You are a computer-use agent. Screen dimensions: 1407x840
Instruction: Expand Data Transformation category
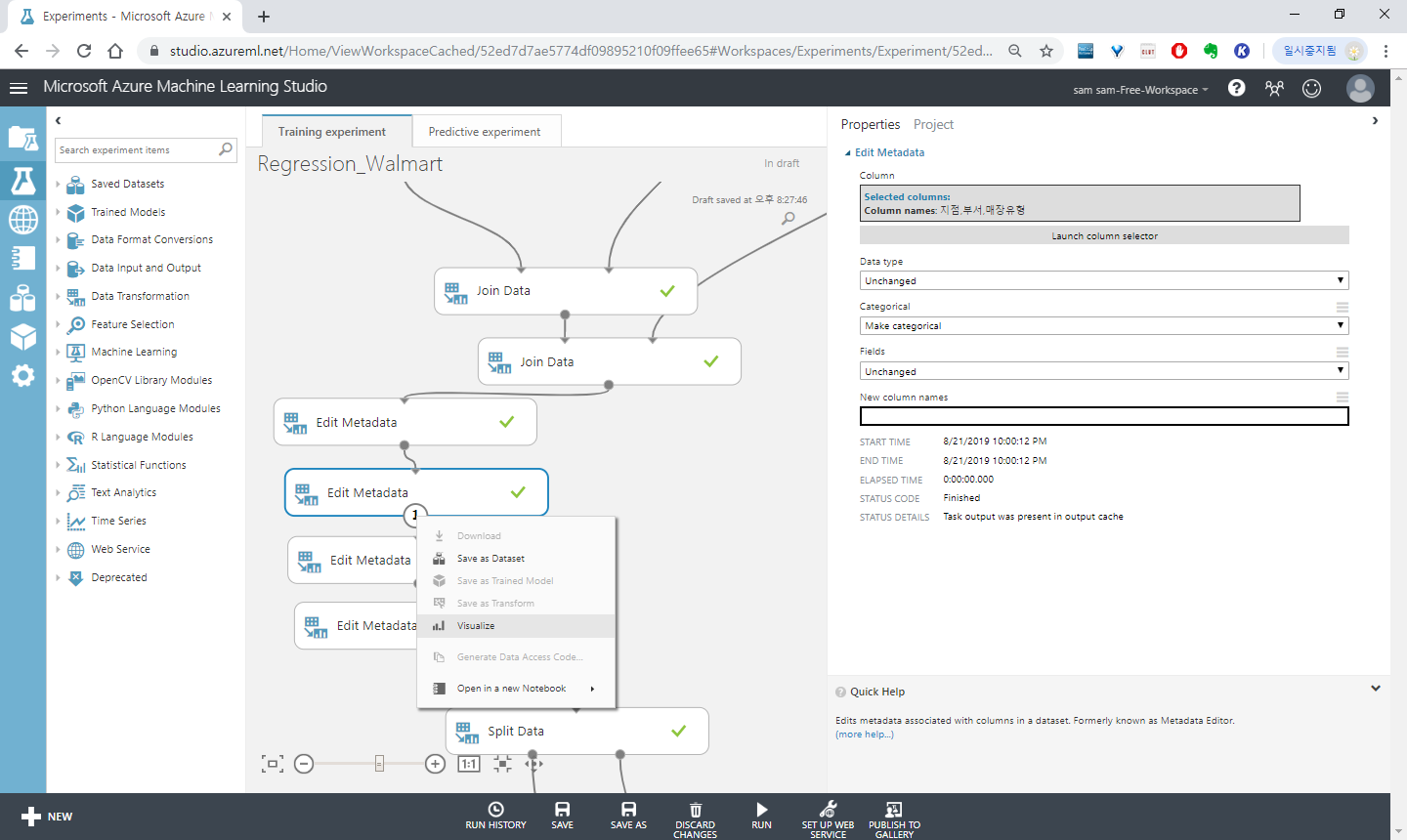58,296
